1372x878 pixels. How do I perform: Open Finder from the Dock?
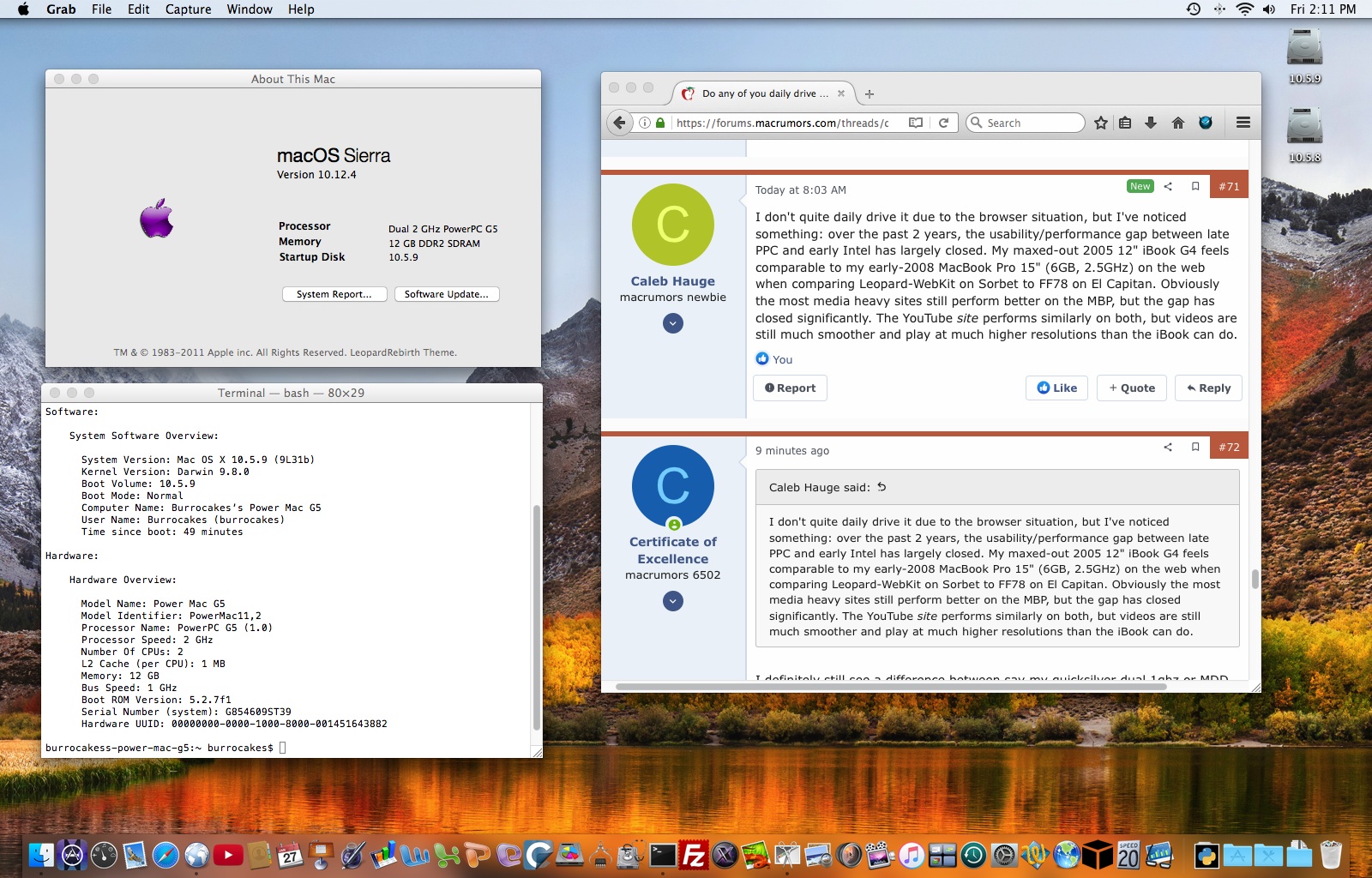41,855
